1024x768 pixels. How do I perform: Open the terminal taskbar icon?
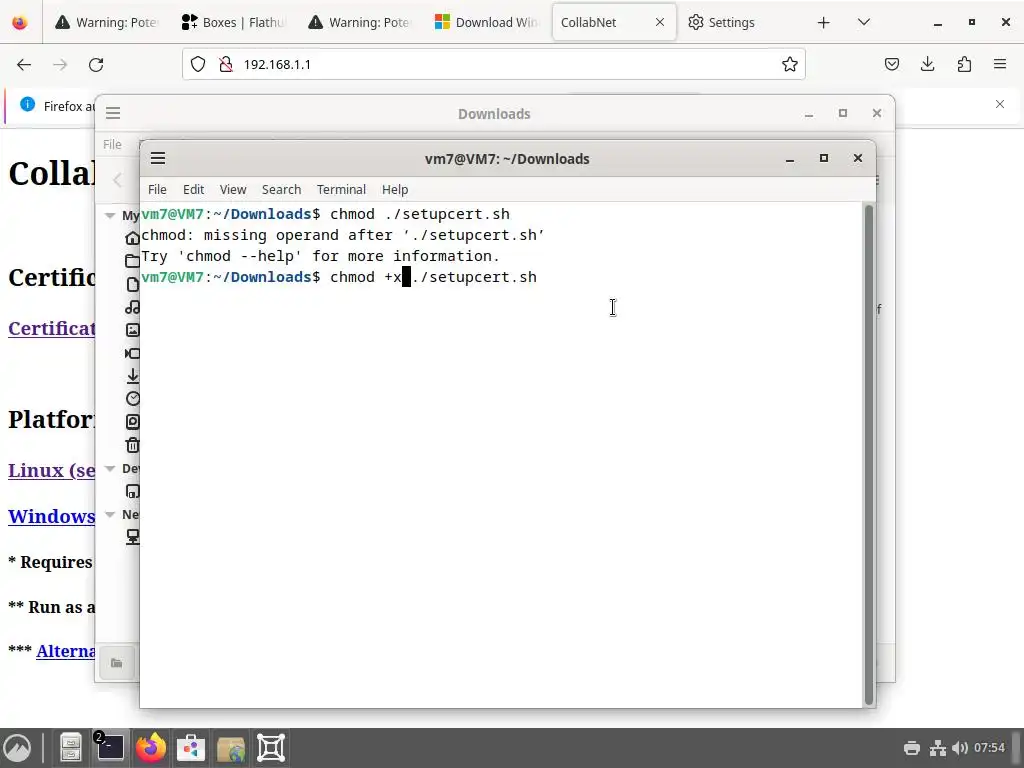109,747
